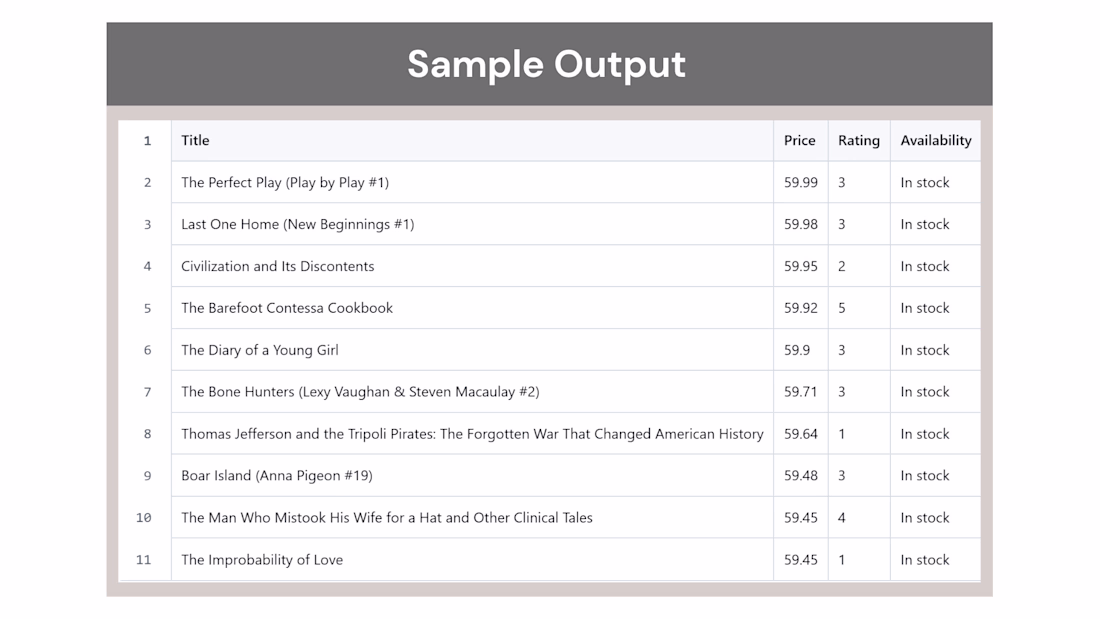Viewport: 1100px width, 619px height.
Task: Click The Improbability of Love cell
Action: point(472,560)
